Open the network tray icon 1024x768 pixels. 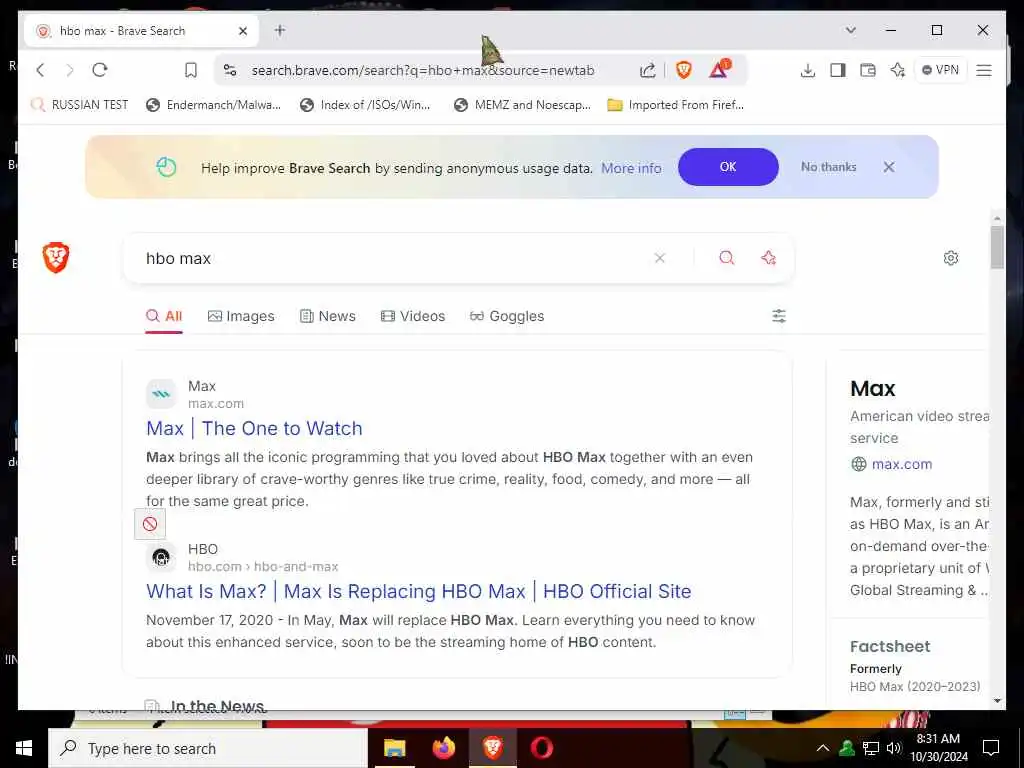[871, 748]
